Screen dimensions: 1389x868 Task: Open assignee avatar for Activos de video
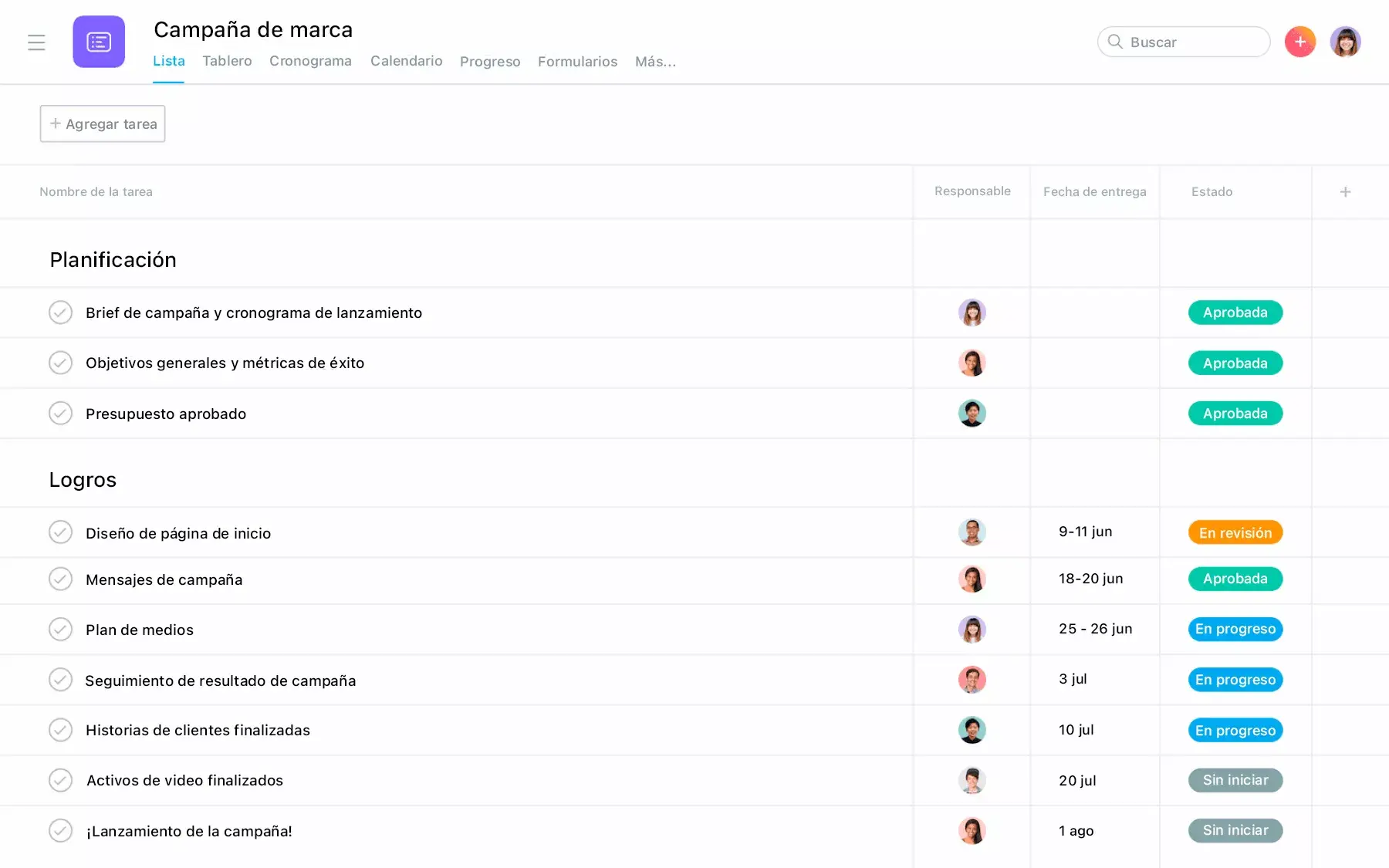coord(972,780)
